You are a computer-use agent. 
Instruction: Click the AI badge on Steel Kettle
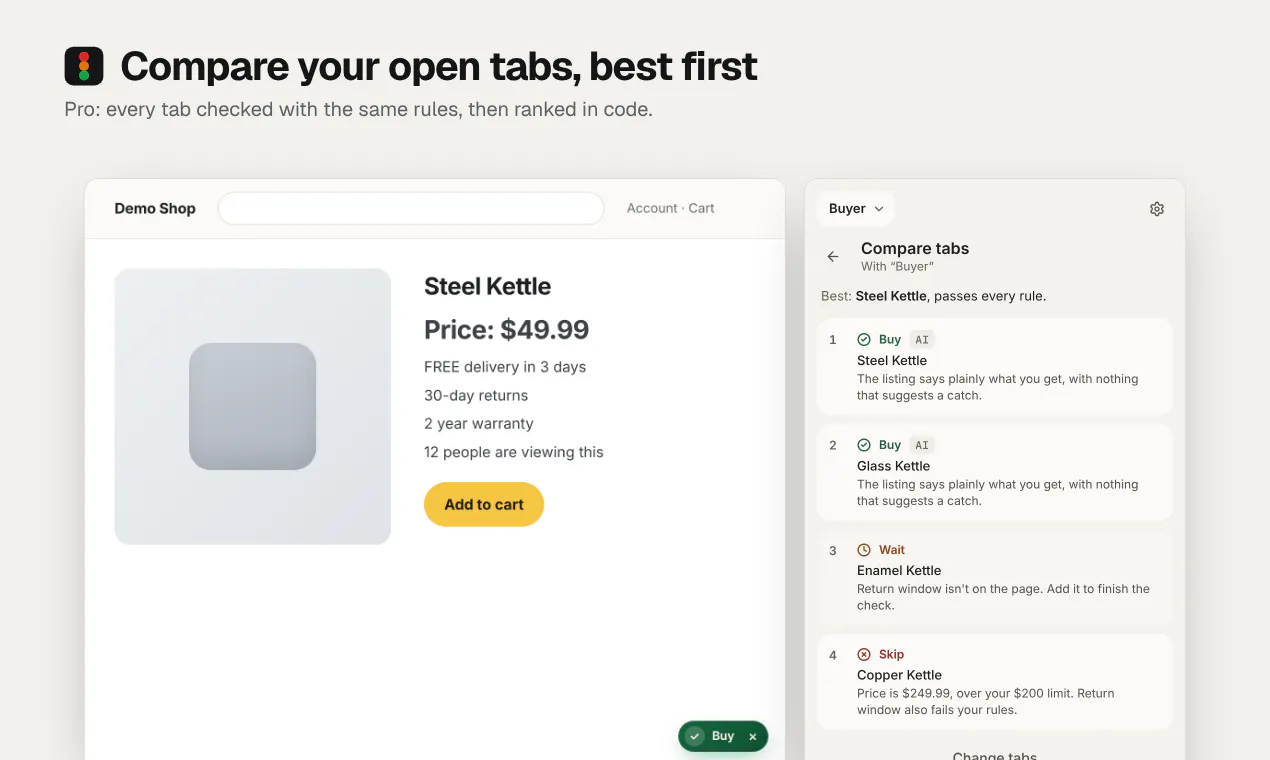click(x=922, y=340)
